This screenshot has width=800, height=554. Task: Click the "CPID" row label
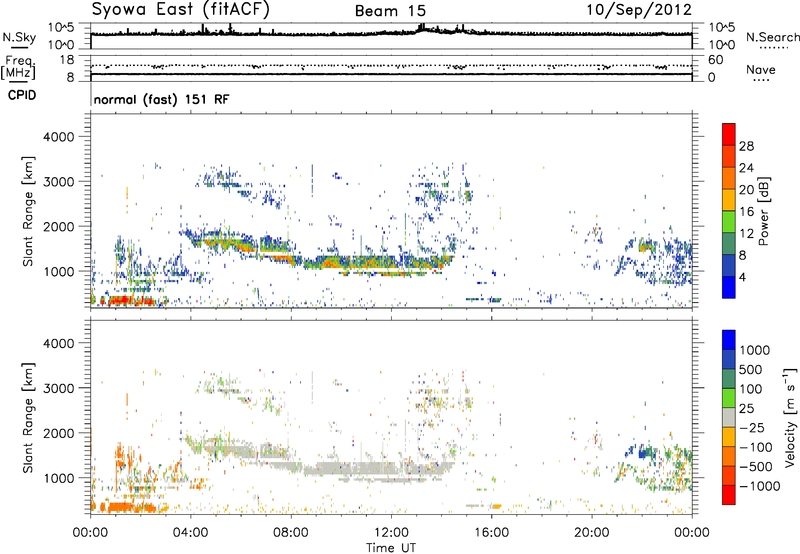21,95
